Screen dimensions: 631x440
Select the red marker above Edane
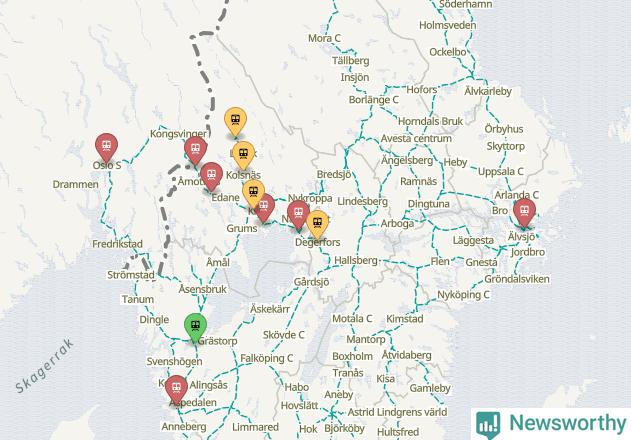pyautogui.click(x=211, y=176)
